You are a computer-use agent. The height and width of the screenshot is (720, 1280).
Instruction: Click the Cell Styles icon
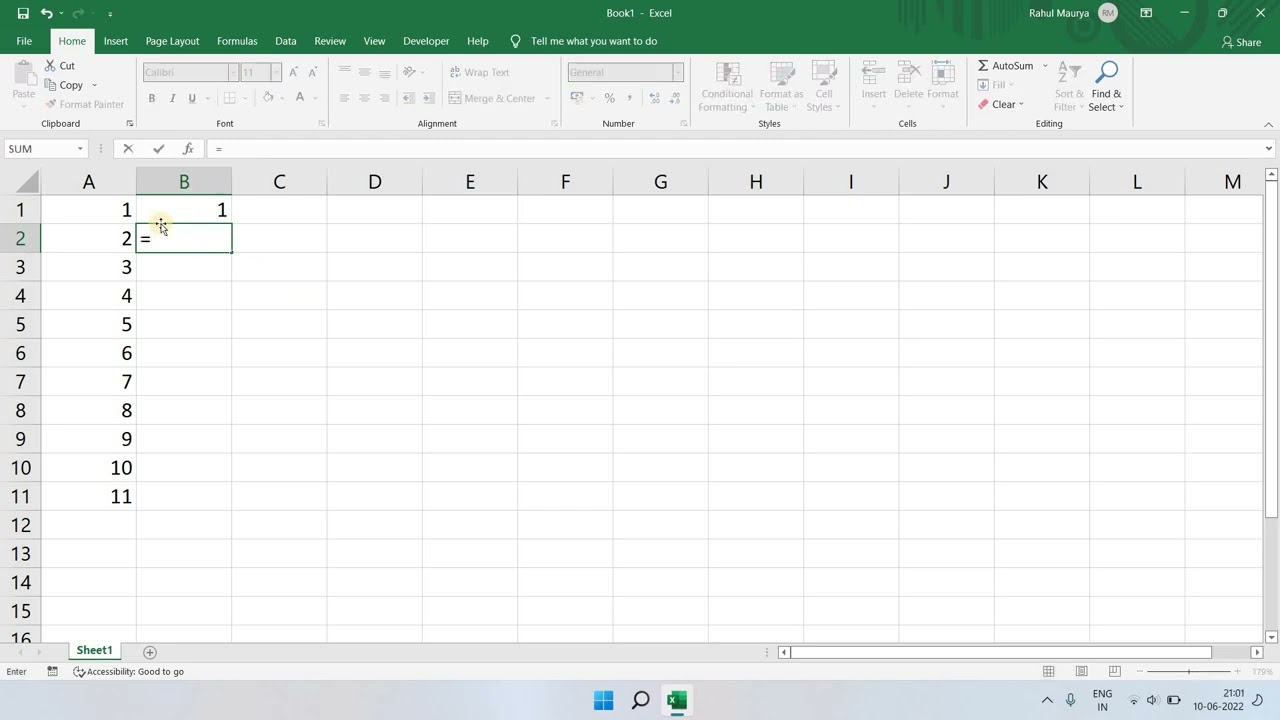(824, 73)
